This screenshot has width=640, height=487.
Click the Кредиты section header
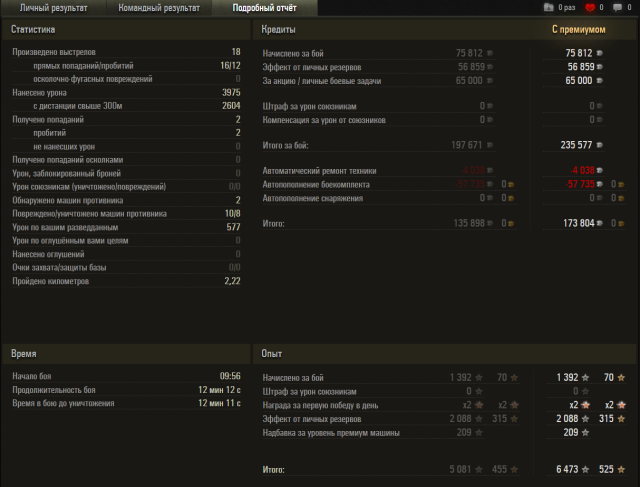pos(279,30)
